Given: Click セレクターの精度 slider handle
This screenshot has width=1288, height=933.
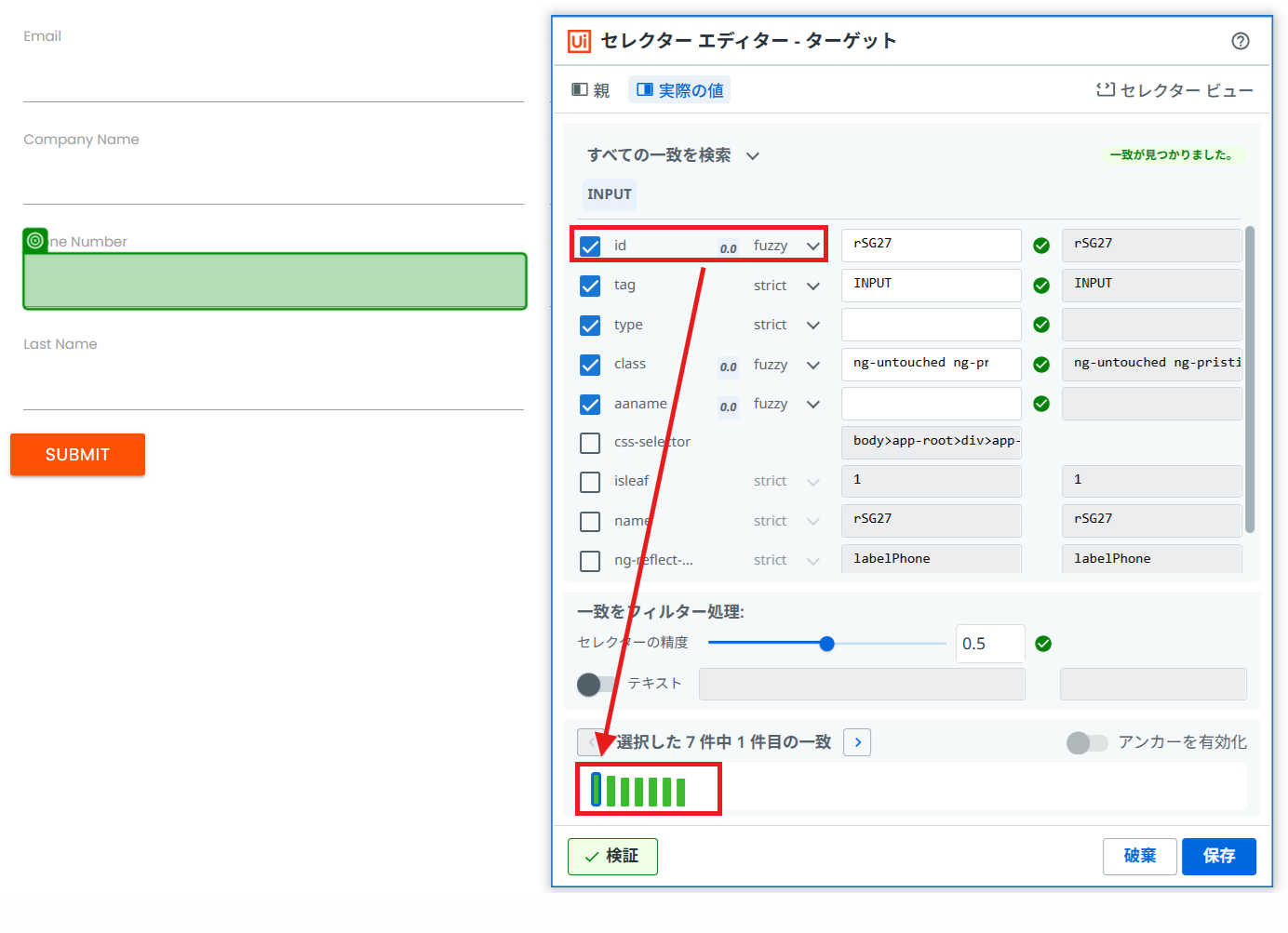Looking at the screenshot, I should point(826,644).
